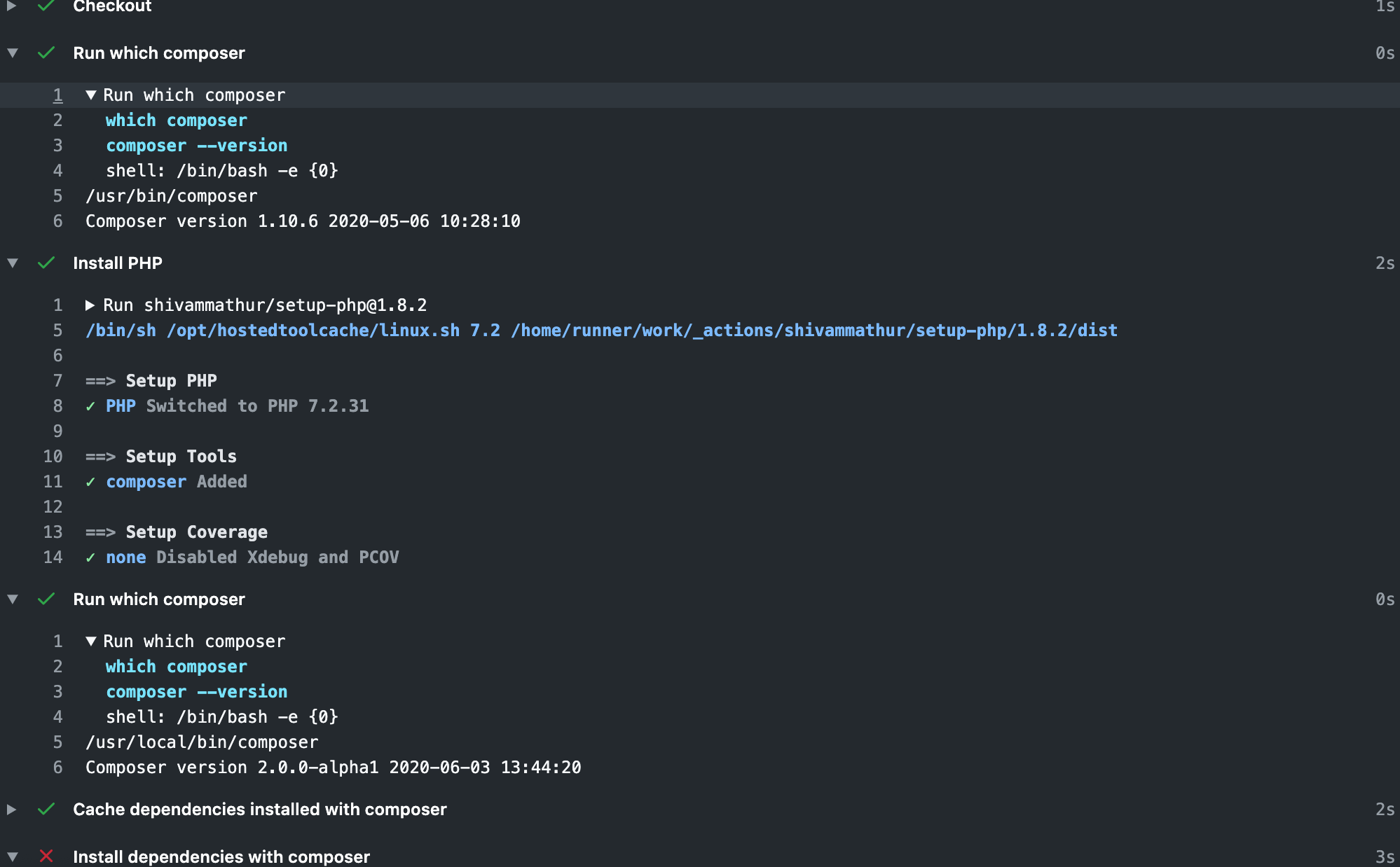The width and height of the screenshot is (1400, 867).
Task: Toggle open the failed Install dependencies log
Action: pyautogui.click(x=11, y=856)
